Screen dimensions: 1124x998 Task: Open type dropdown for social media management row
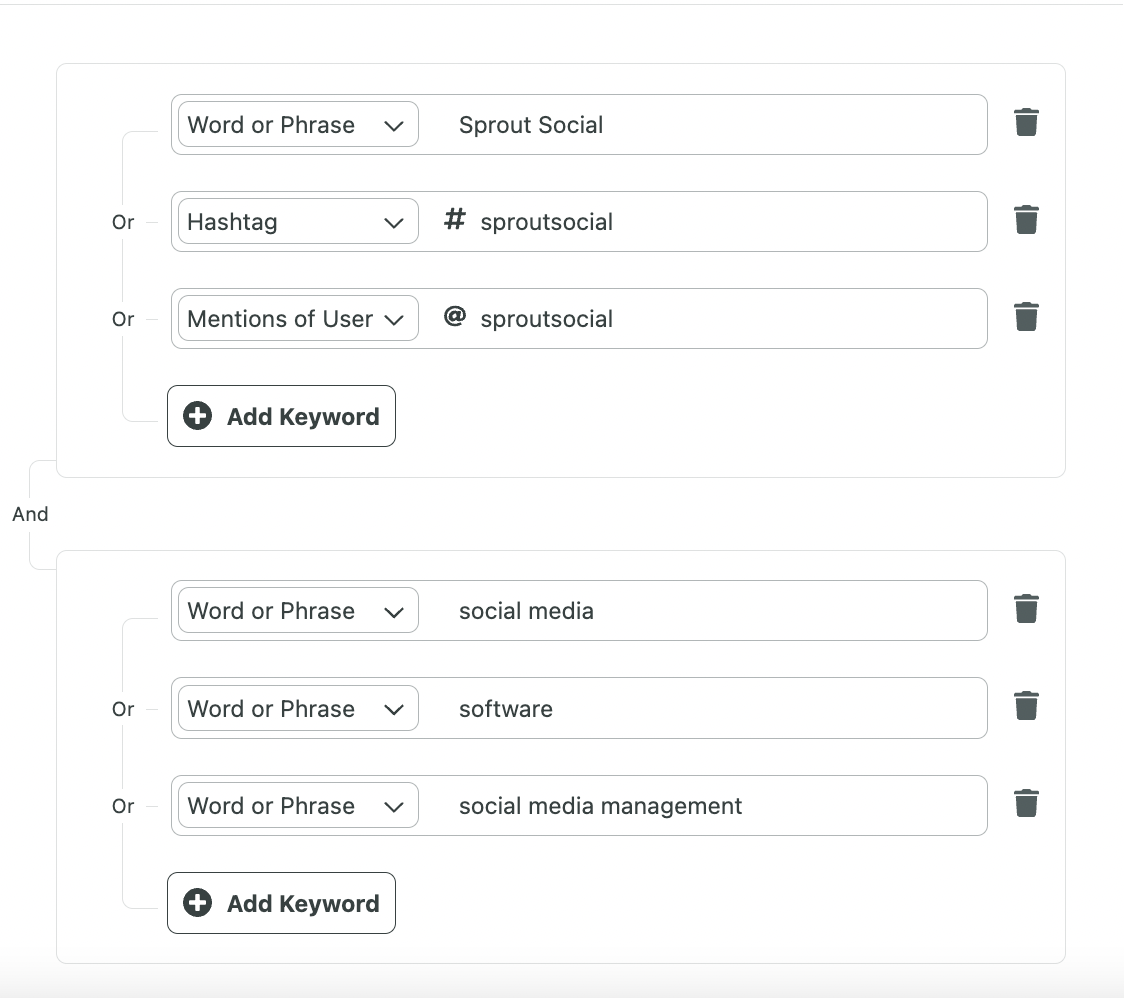[298, 805]
